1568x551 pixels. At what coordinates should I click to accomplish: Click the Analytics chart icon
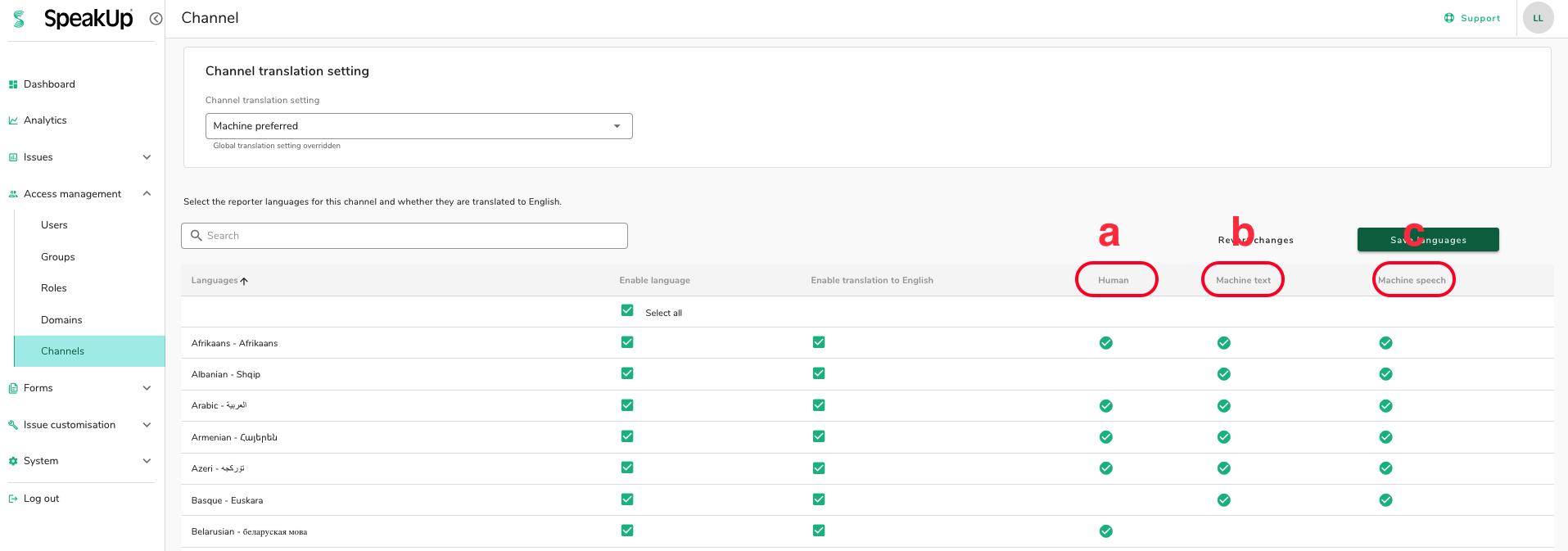(13, 120)
